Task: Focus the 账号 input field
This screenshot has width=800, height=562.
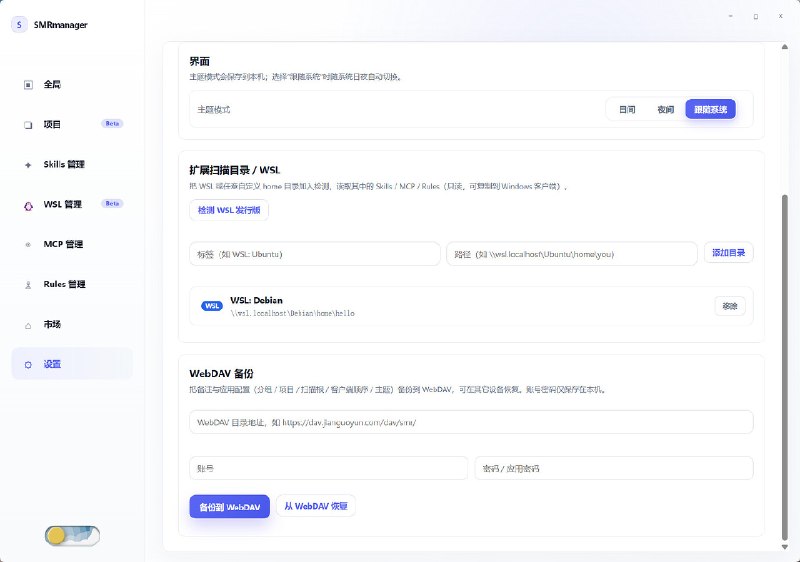Action: pos(329,468)
